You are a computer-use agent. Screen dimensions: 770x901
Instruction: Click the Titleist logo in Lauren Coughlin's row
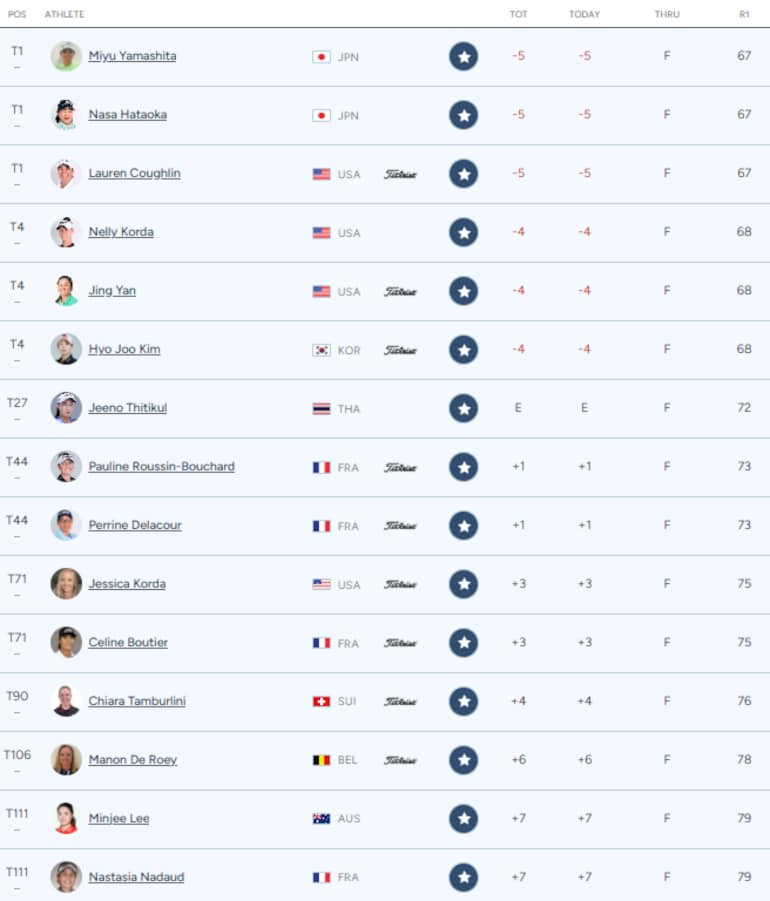tap(400, 174)
